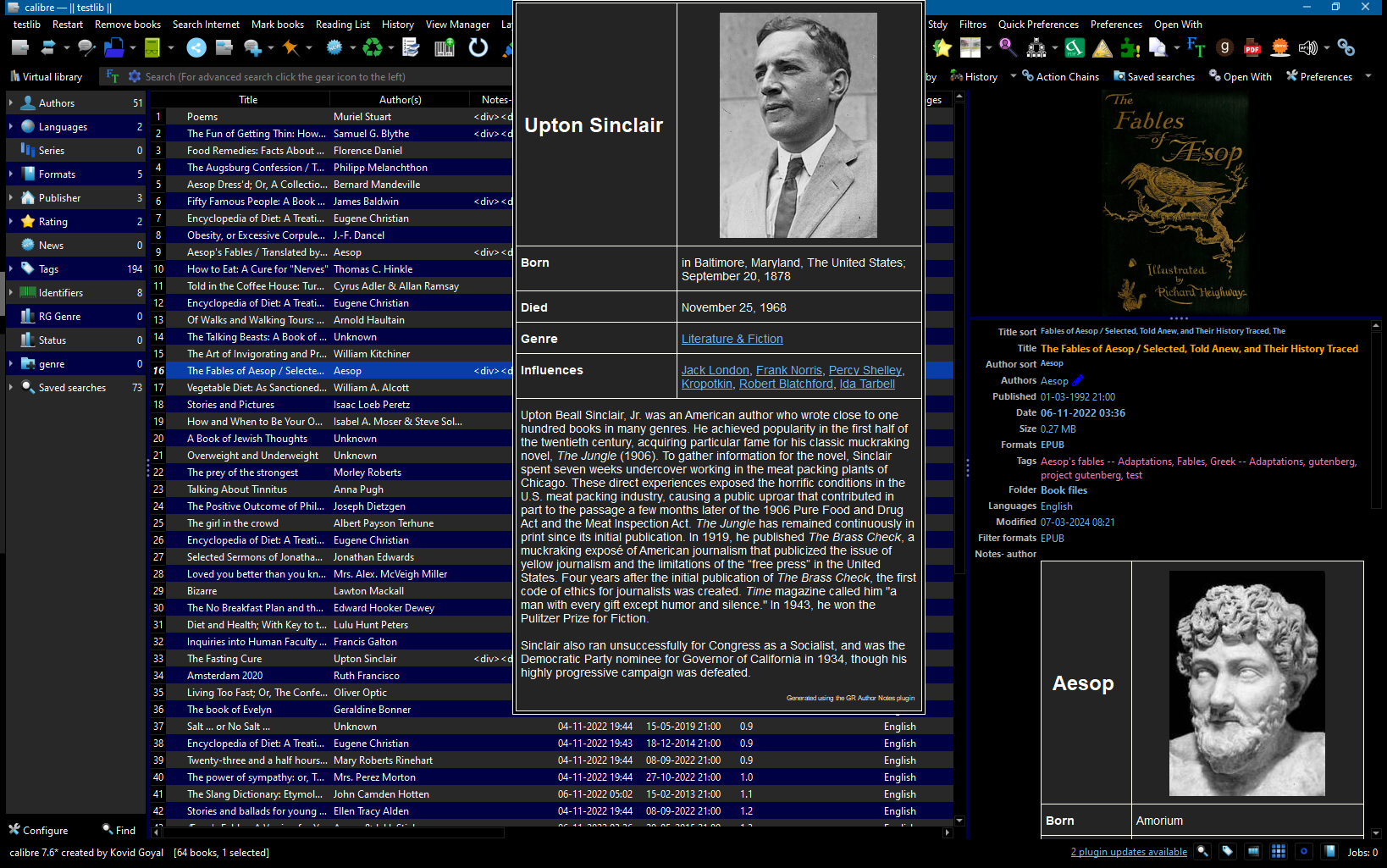Expand the Identifiers category
This screenshot has width=1387, height=868.
click(11, 292)
